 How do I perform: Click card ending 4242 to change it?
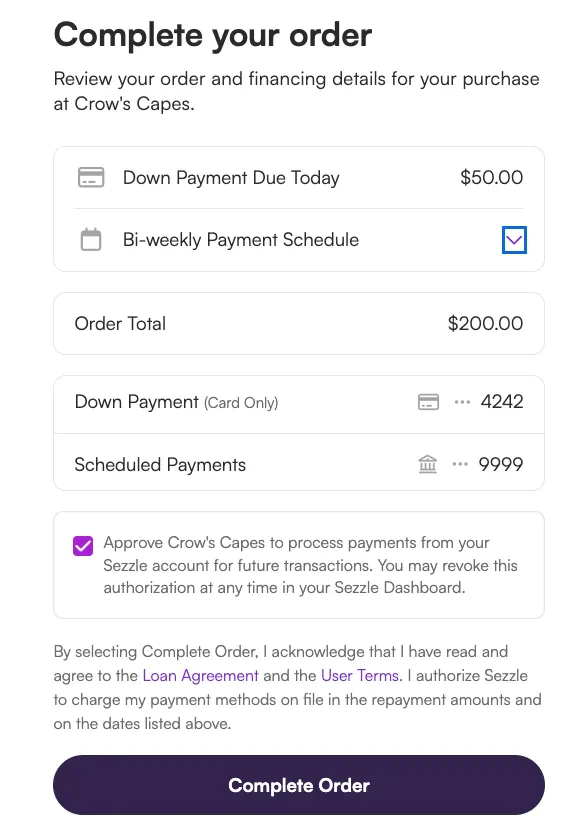point(502,402)
